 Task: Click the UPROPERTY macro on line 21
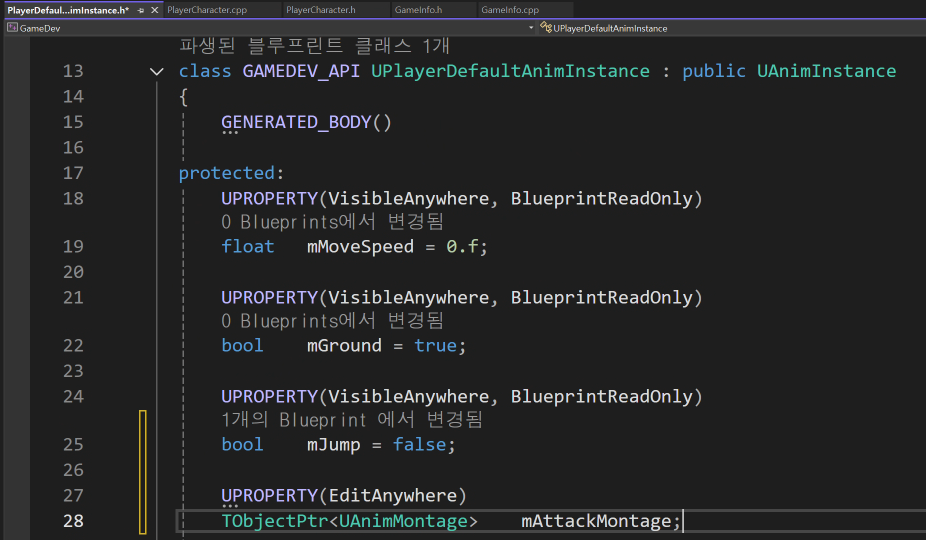[270, 298]
